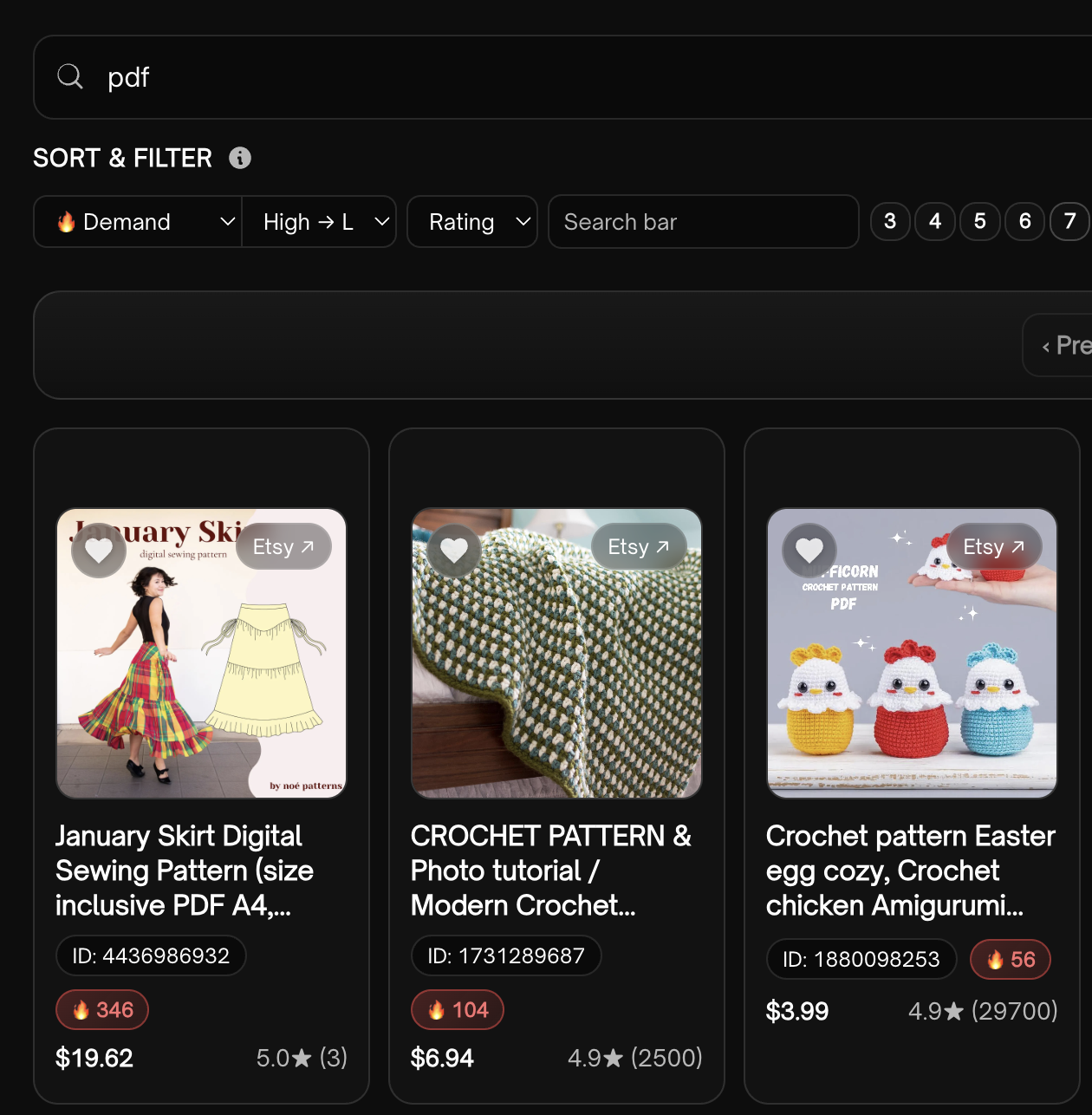Copy product ID 4436986932

click(151, 955)
